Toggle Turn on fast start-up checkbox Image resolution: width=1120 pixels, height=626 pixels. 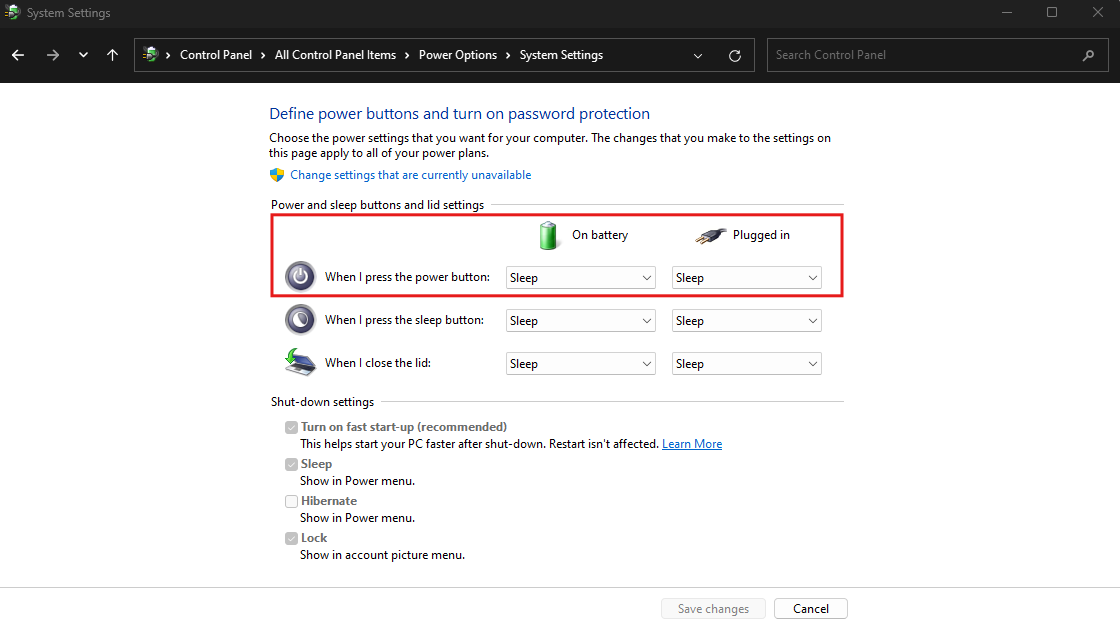(x=292, y=427)
